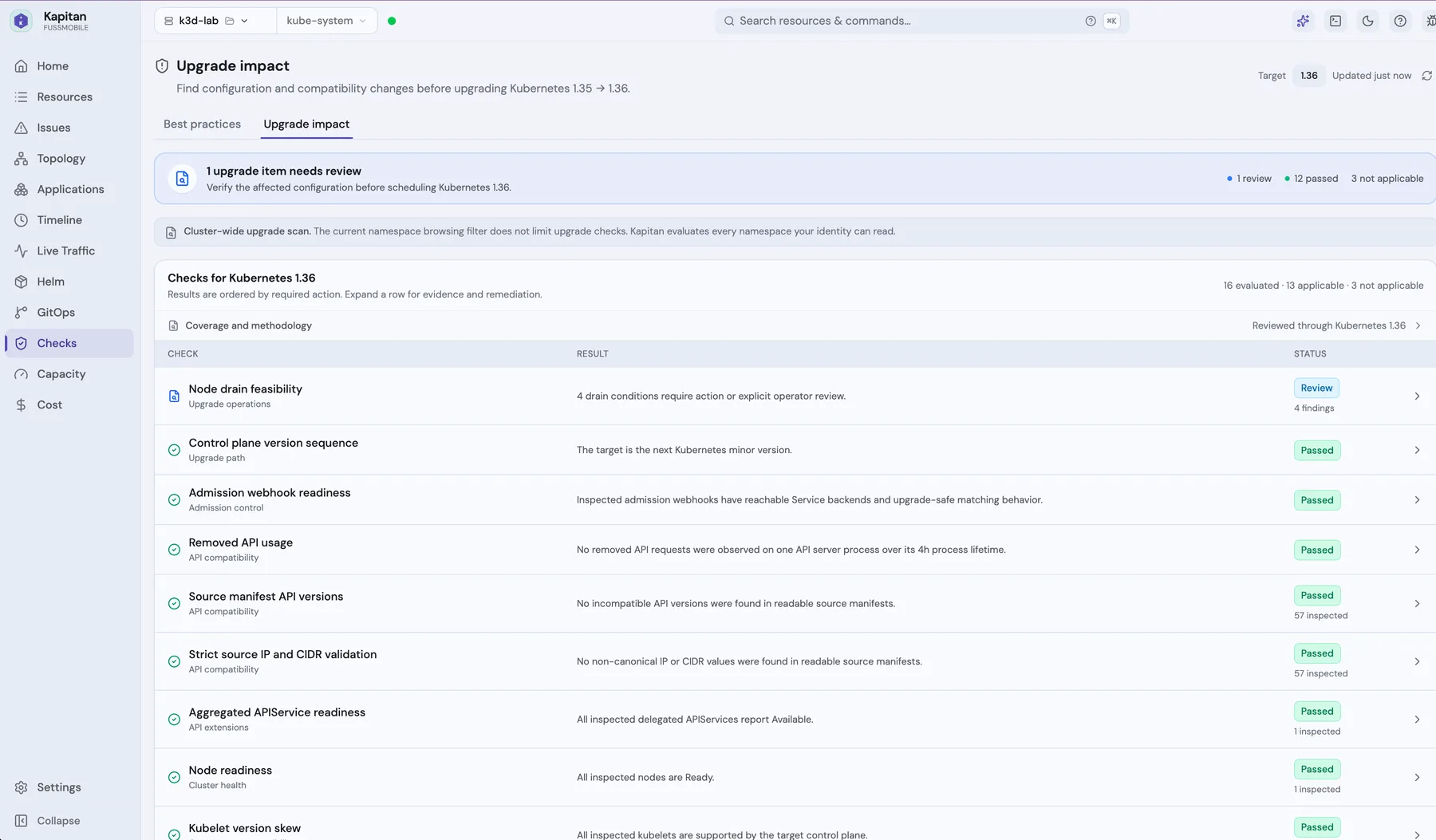Open Applications icon in sidebar
Screen dimensions: 1436x840
(22, 190)
